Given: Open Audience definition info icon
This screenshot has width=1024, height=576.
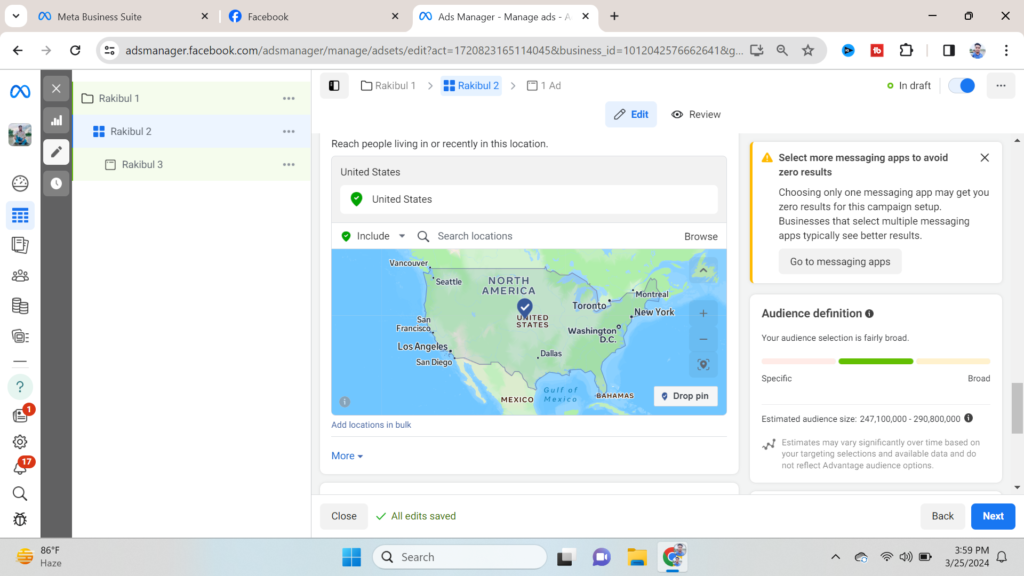Looking at the screenshot, I should click(x=869, y=314).
